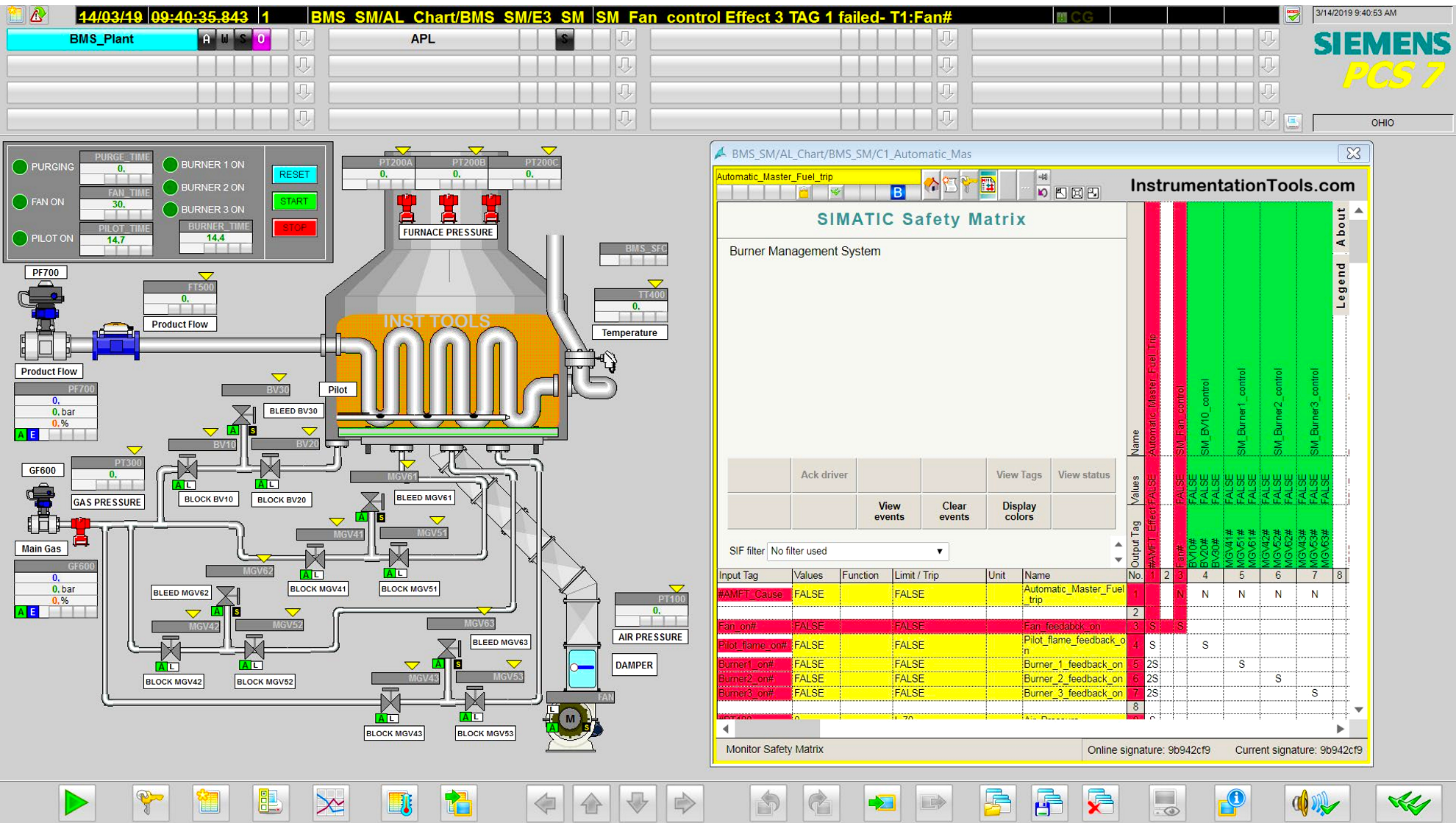Image resolution: width=1456 pixels, height=823 pixels.
Task: Click the undo arrow icon in matrix toolbar
Action: tap(1043, 192)
